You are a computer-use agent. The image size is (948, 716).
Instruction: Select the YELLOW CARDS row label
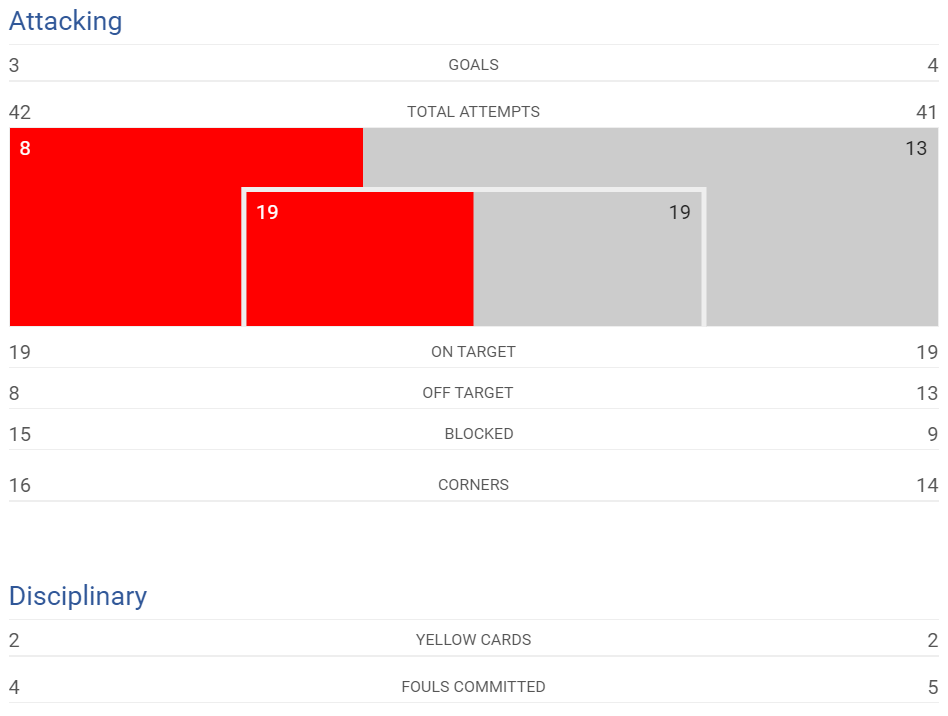coord(473,640)
